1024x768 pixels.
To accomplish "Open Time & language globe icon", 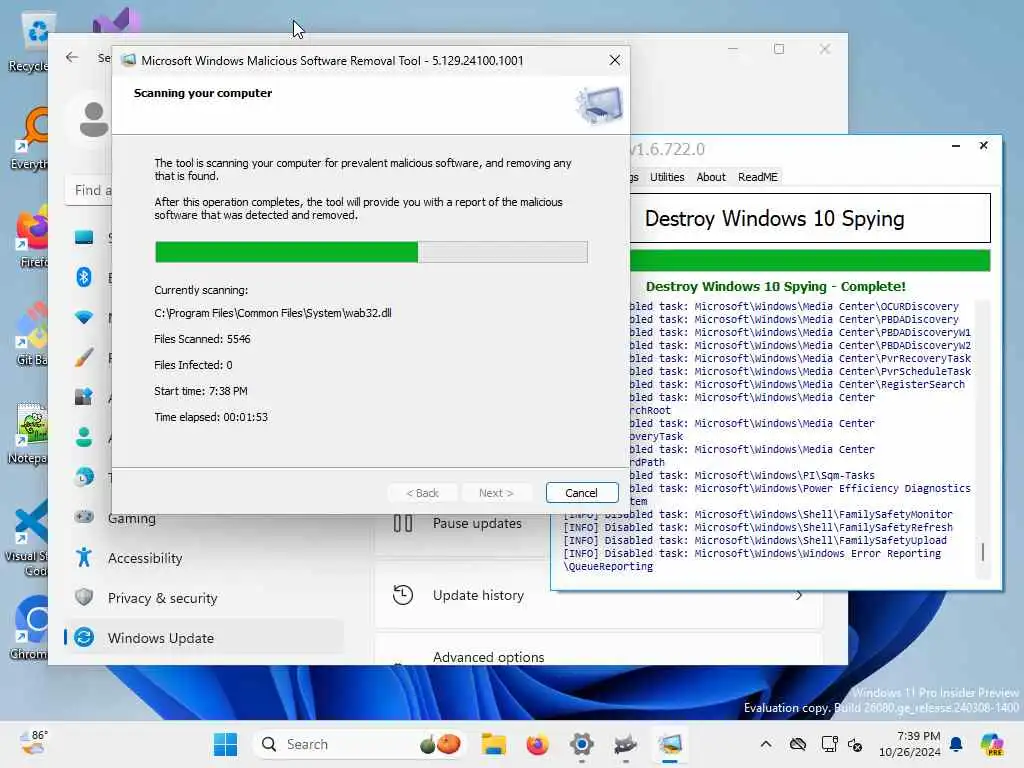I will (x=84, y=477).
